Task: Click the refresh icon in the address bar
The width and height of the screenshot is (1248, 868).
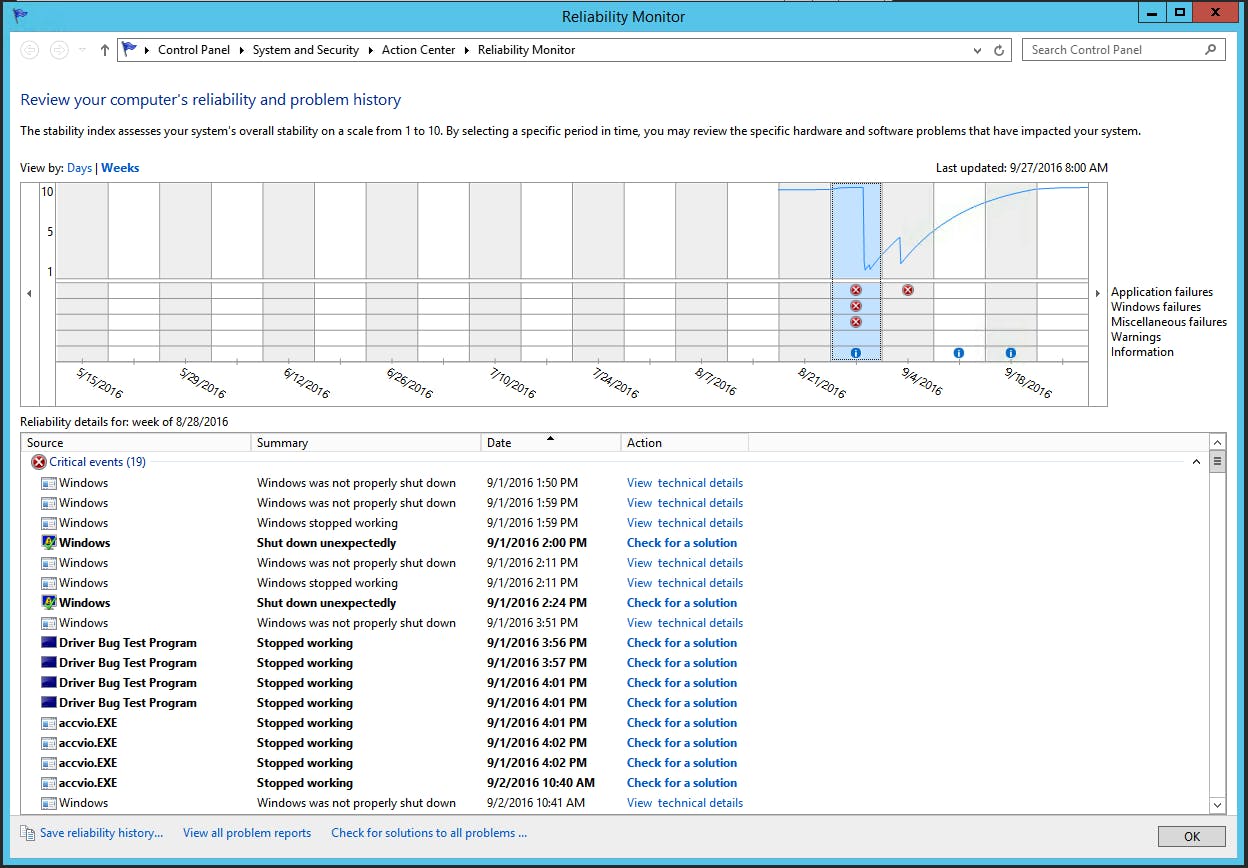Action: coord(998,49)
